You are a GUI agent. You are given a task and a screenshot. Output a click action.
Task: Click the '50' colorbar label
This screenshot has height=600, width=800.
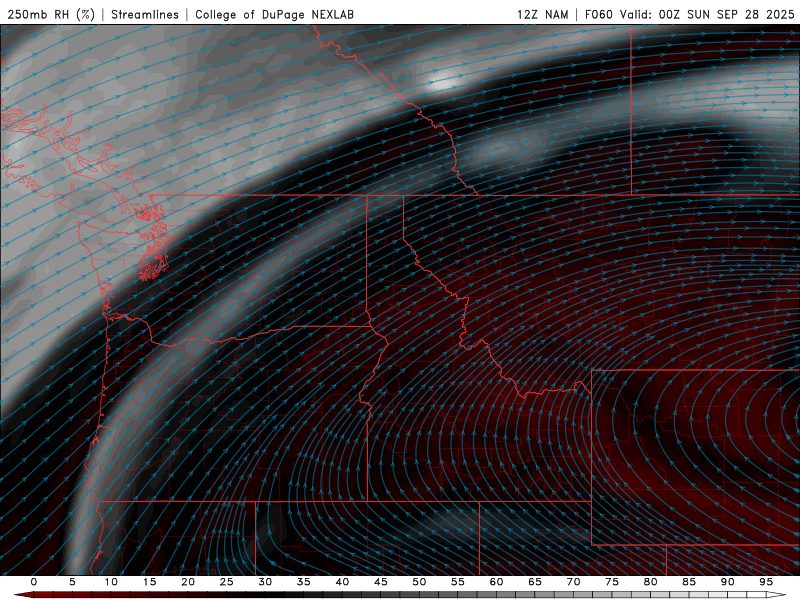coord(419,582)
